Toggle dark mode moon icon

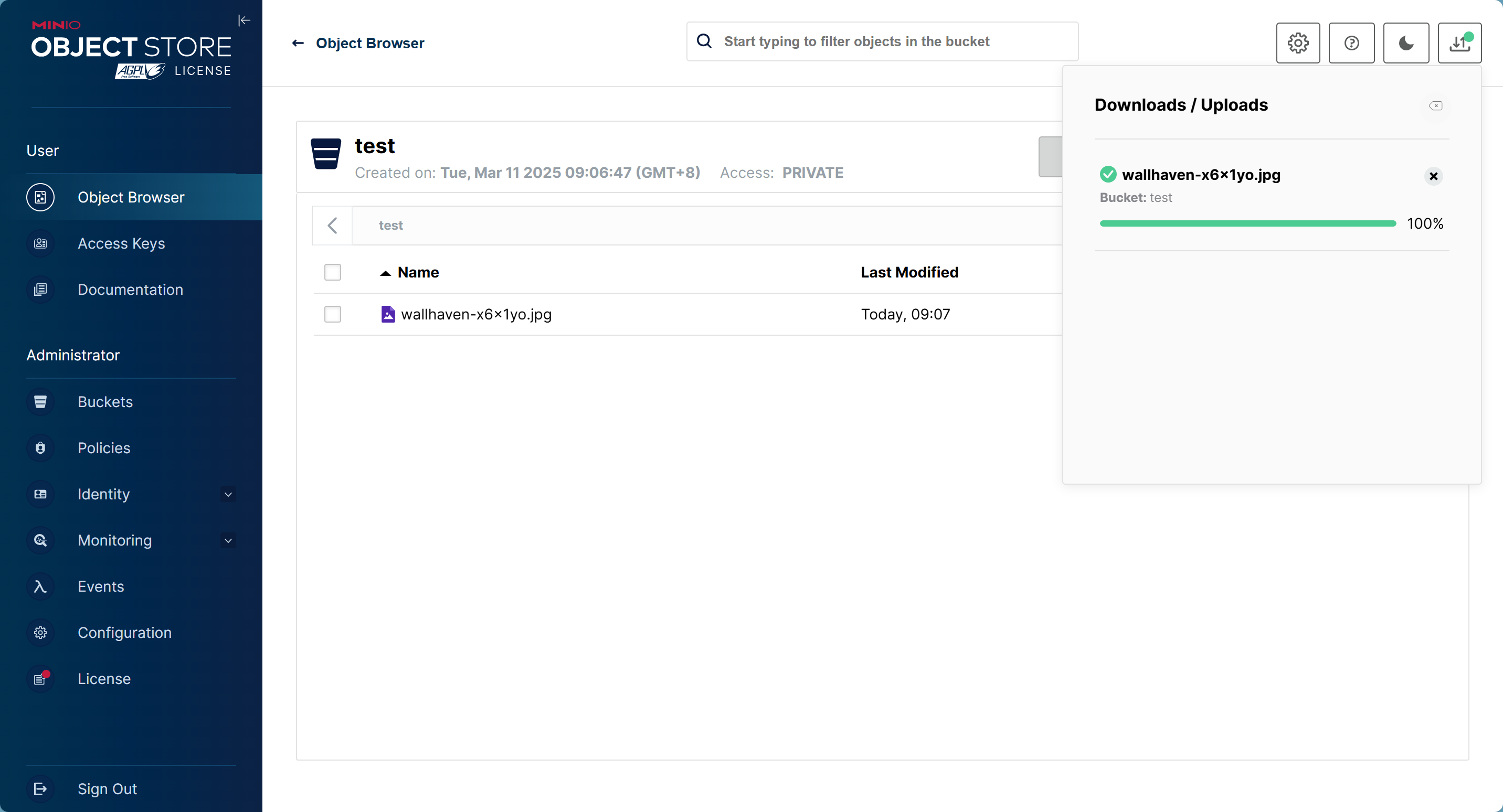coord(1405,43)
